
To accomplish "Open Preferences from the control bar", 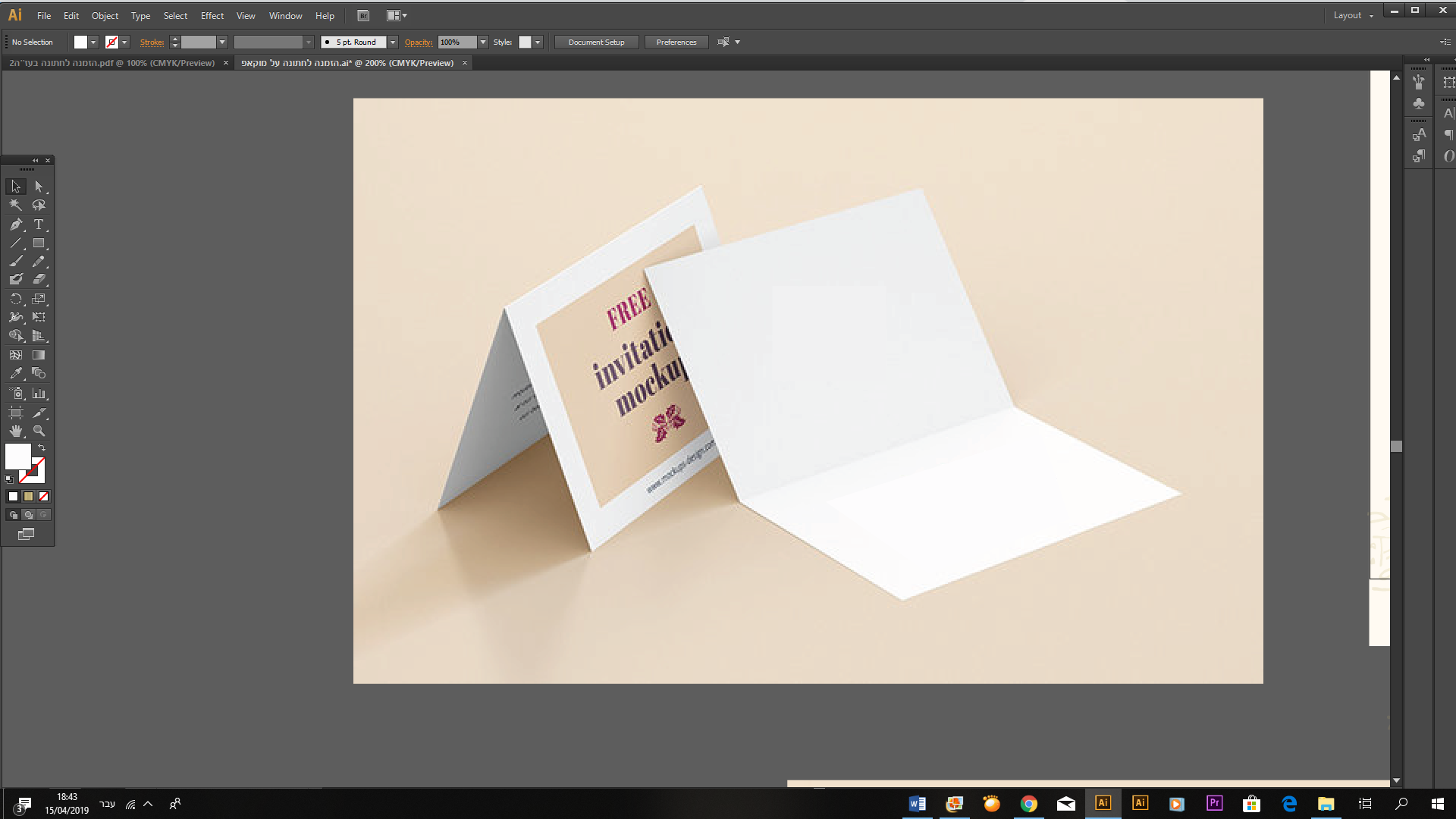I will [676, 42].
